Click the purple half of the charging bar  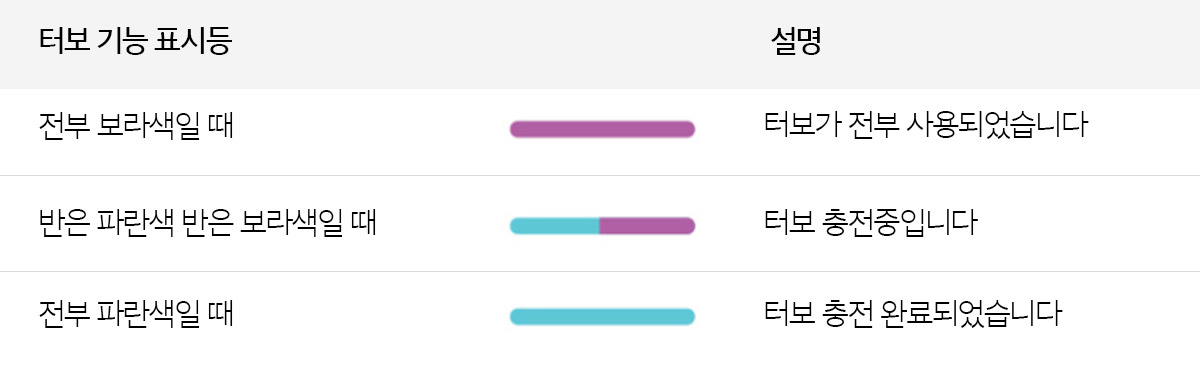coord(647,226)
